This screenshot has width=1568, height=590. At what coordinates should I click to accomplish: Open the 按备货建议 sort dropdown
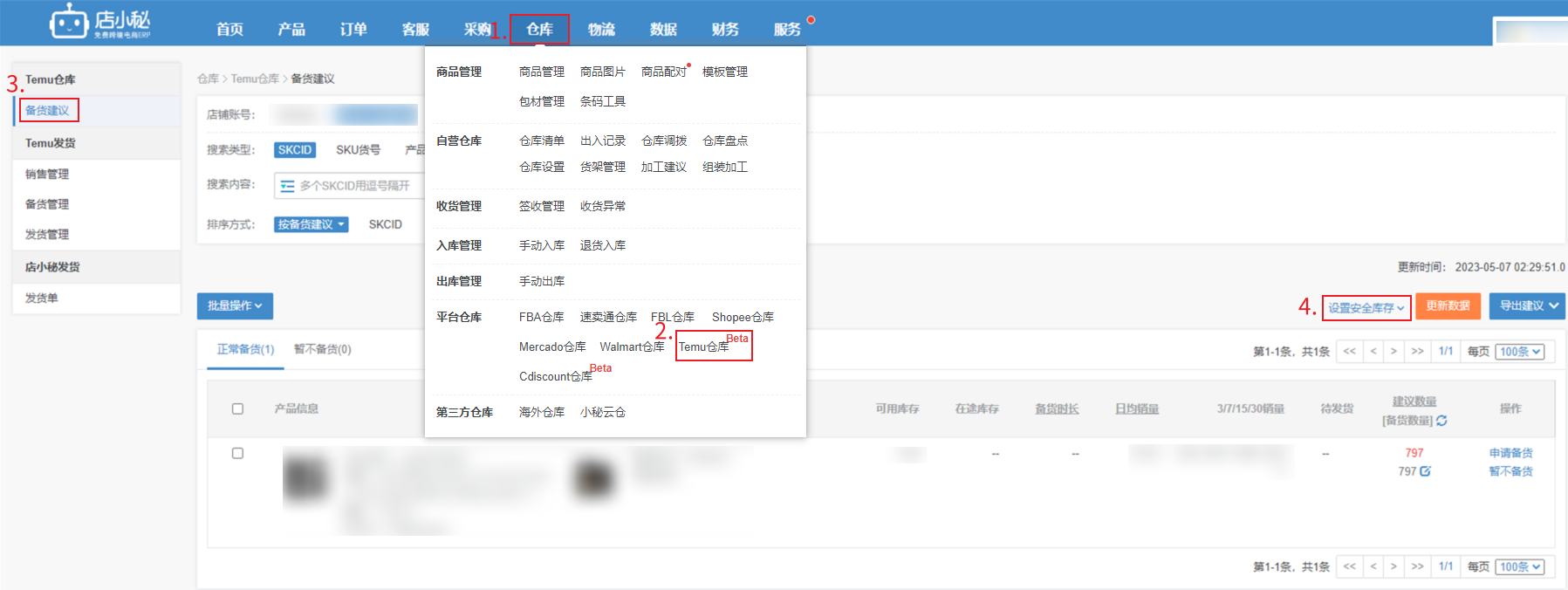[x=312, y=224]
